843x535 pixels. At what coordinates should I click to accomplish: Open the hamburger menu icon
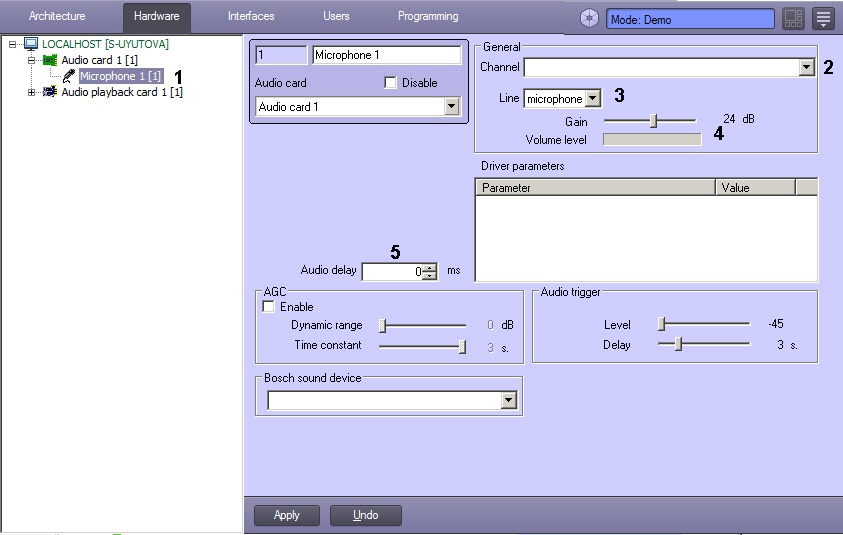pos(823,19)
